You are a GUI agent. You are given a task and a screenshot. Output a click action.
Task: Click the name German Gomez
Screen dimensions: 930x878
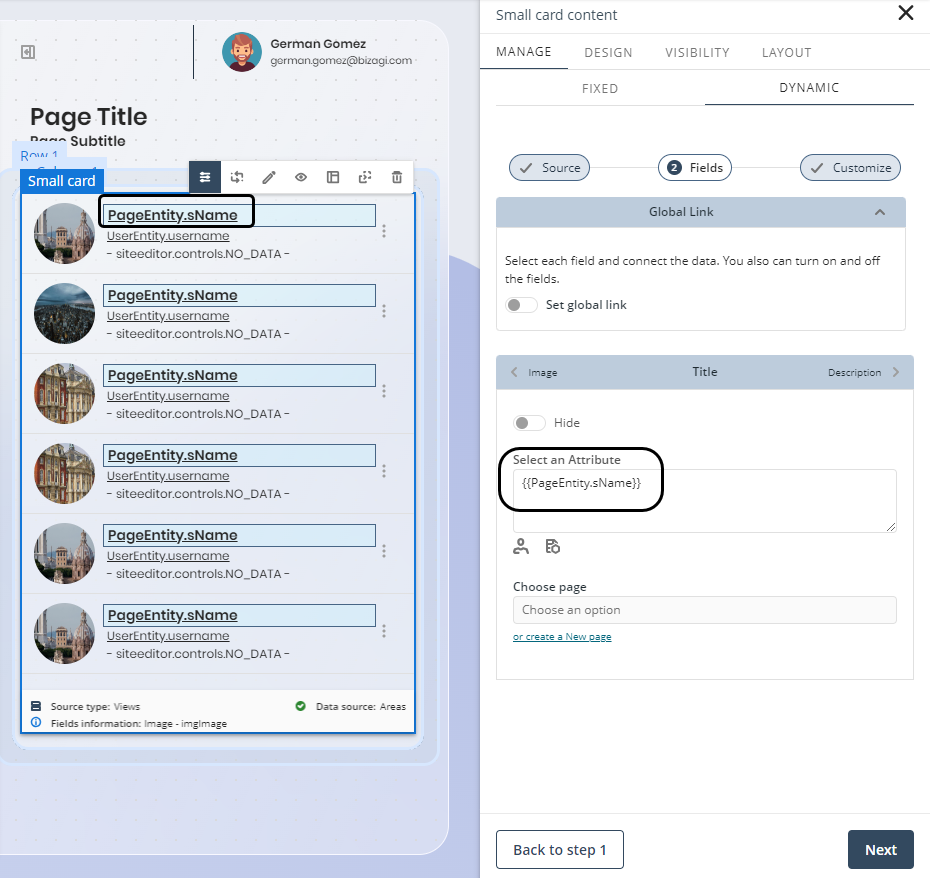(318, 44)
